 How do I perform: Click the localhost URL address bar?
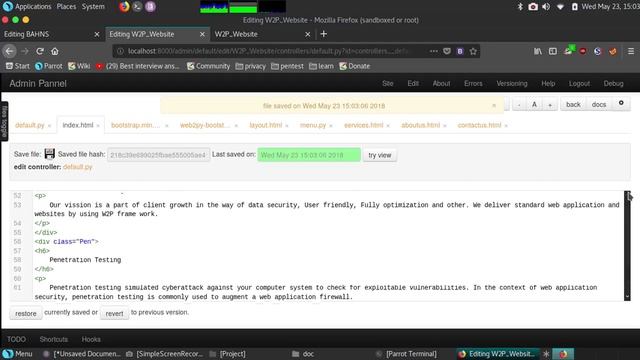(x=269, y=51)
